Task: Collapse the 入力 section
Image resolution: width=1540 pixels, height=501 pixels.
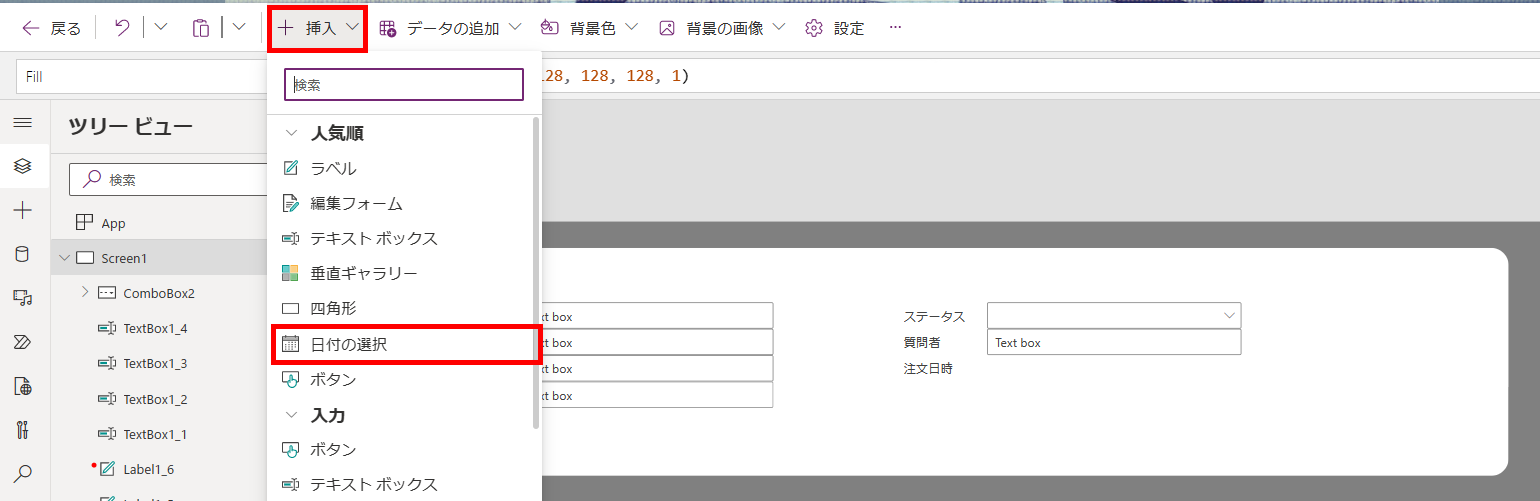Action: pos(292,414)
